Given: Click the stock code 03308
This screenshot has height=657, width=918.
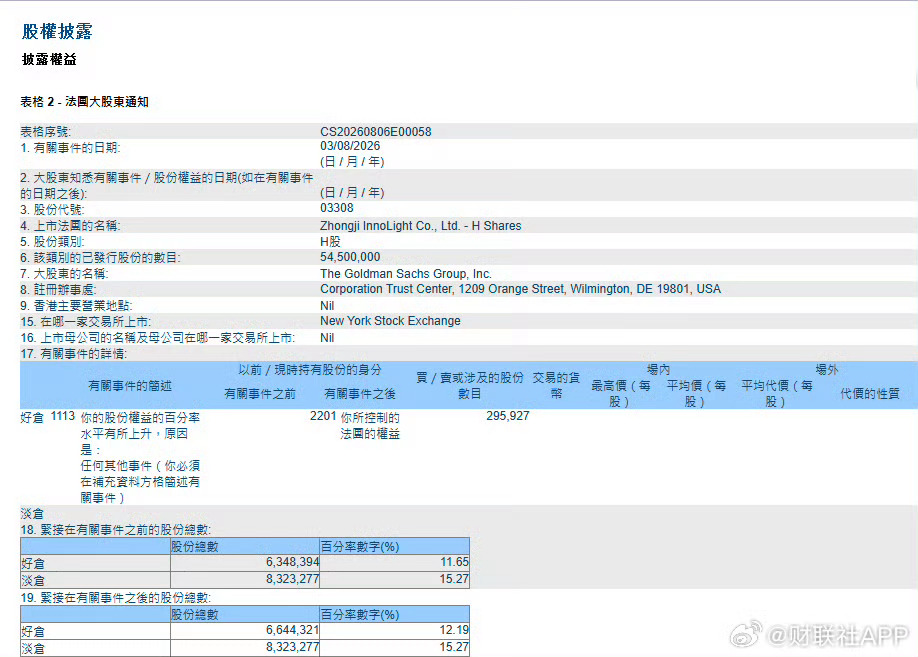Looking at the screenshot, I should [x=337, y=208].
